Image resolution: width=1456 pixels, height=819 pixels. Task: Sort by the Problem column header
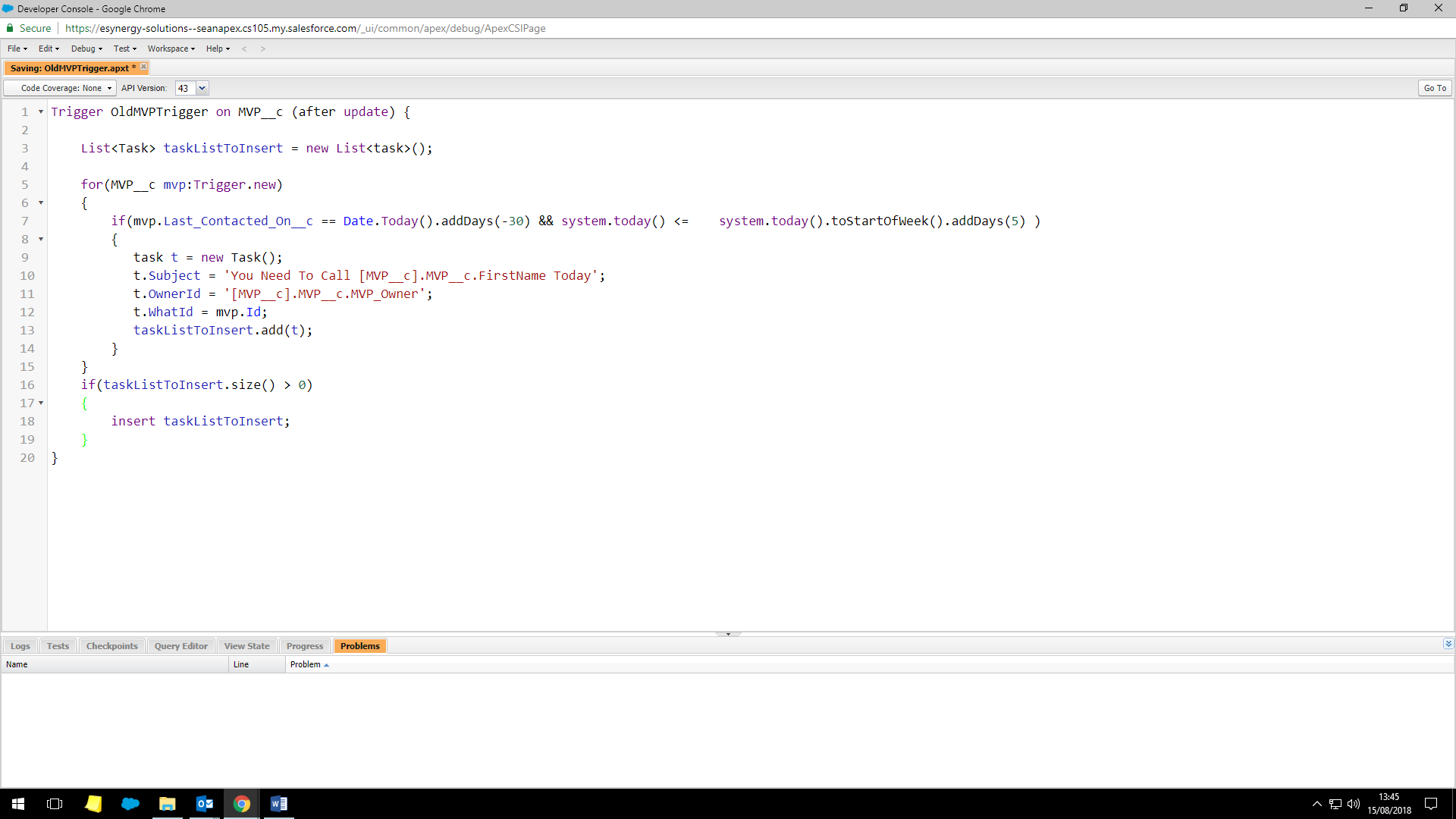tap(306, 664)
